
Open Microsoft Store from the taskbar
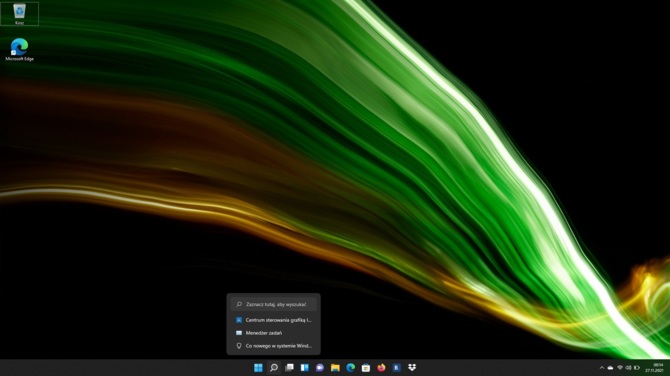(x=366, y=367)
